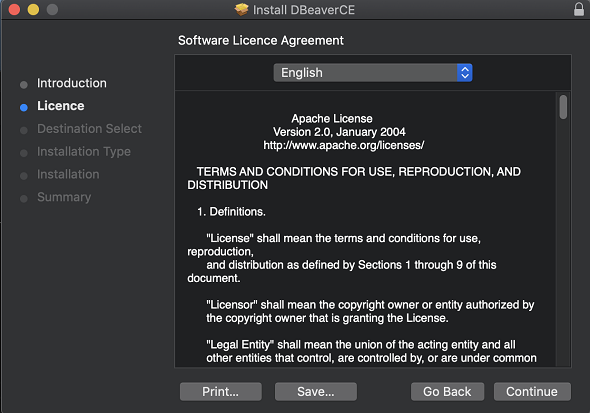590x413 pixels.
Task: Click the Go Back button
Action: (447, 392)
